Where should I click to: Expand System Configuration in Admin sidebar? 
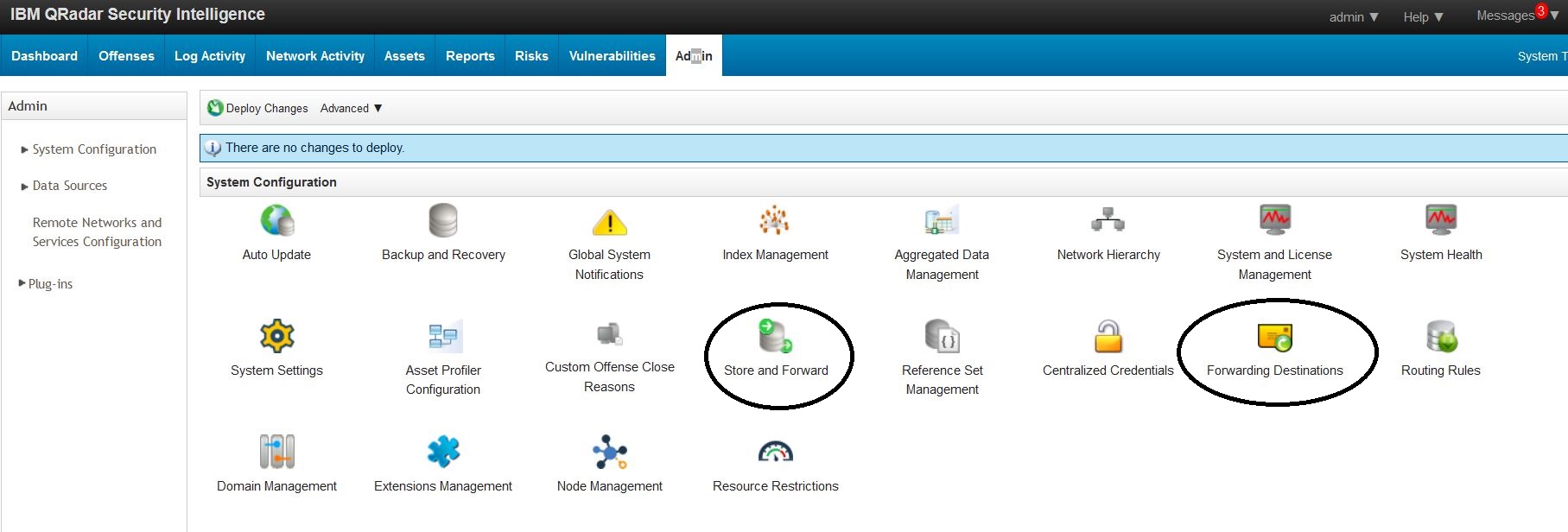(x=24, y=149)
